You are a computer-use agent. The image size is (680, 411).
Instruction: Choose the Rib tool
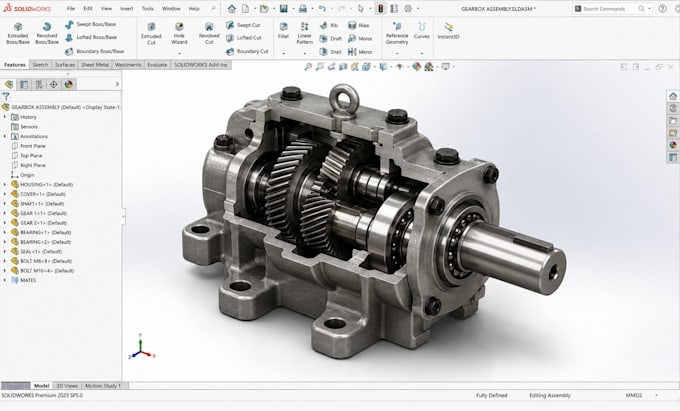click(329, 26)
